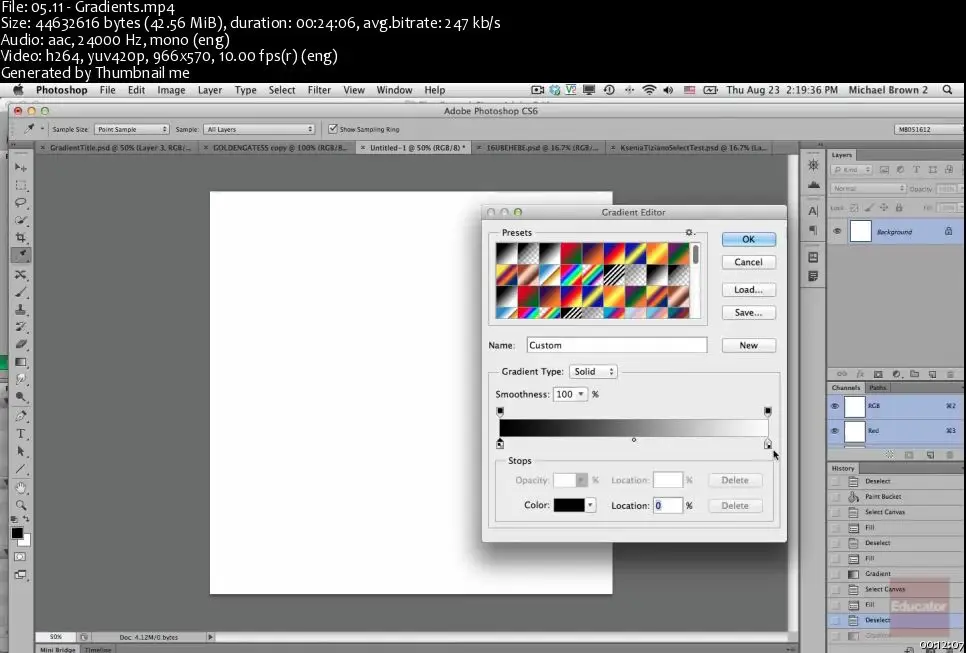The width and height of the screenshot is (966, 653).
Task: Open the Sample All Layers dropdown
Action: tap(259, 129)
